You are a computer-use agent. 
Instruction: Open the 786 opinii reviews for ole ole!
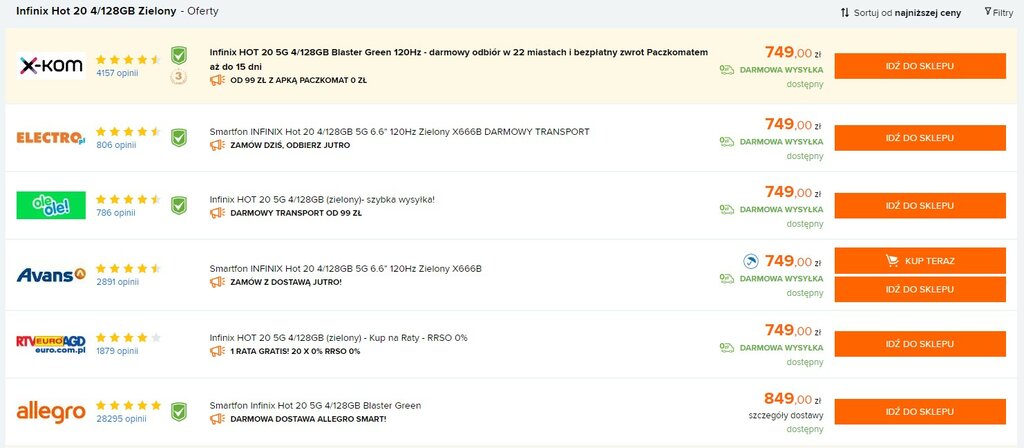pyautogui.click(x=116, y=213)
